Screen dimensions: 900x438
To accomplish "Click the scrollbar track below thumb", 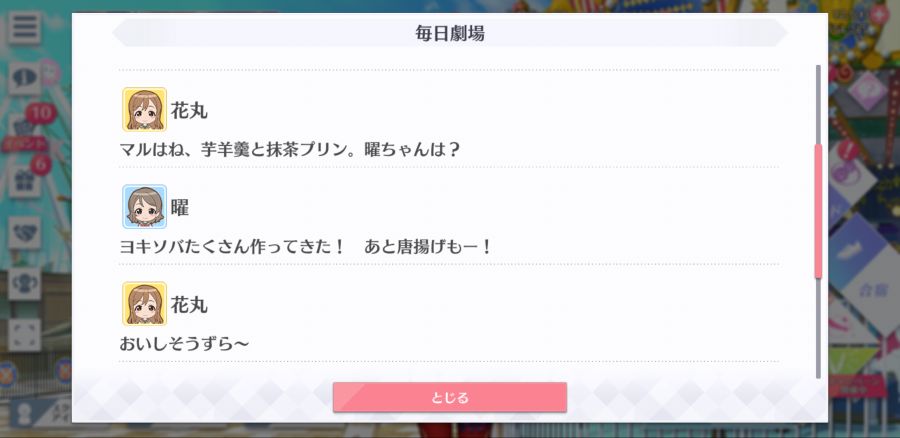I will [x=818, y=328].
